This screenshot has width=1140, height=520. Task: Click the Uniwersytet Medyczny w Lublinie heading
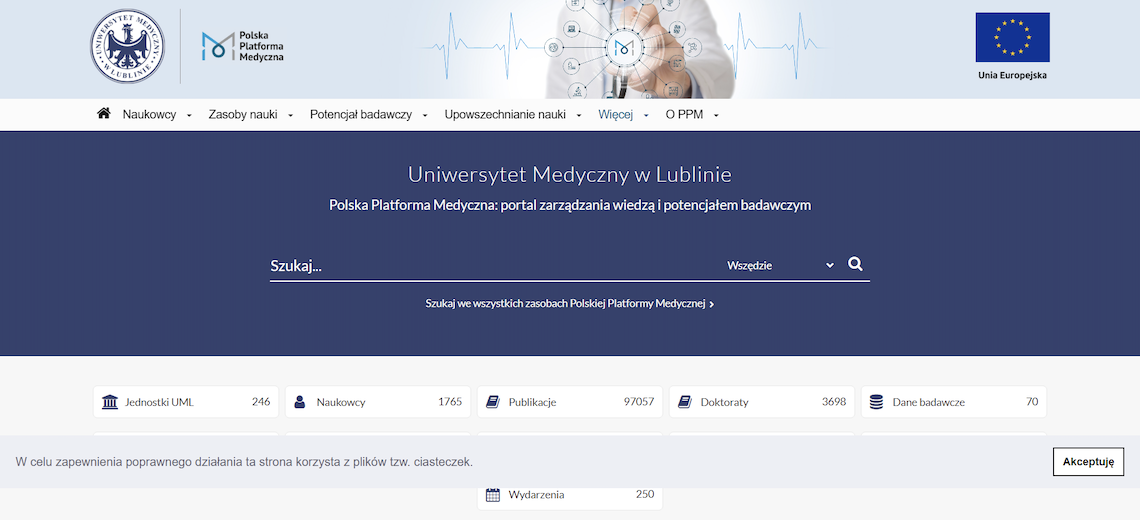click(569, 175)
